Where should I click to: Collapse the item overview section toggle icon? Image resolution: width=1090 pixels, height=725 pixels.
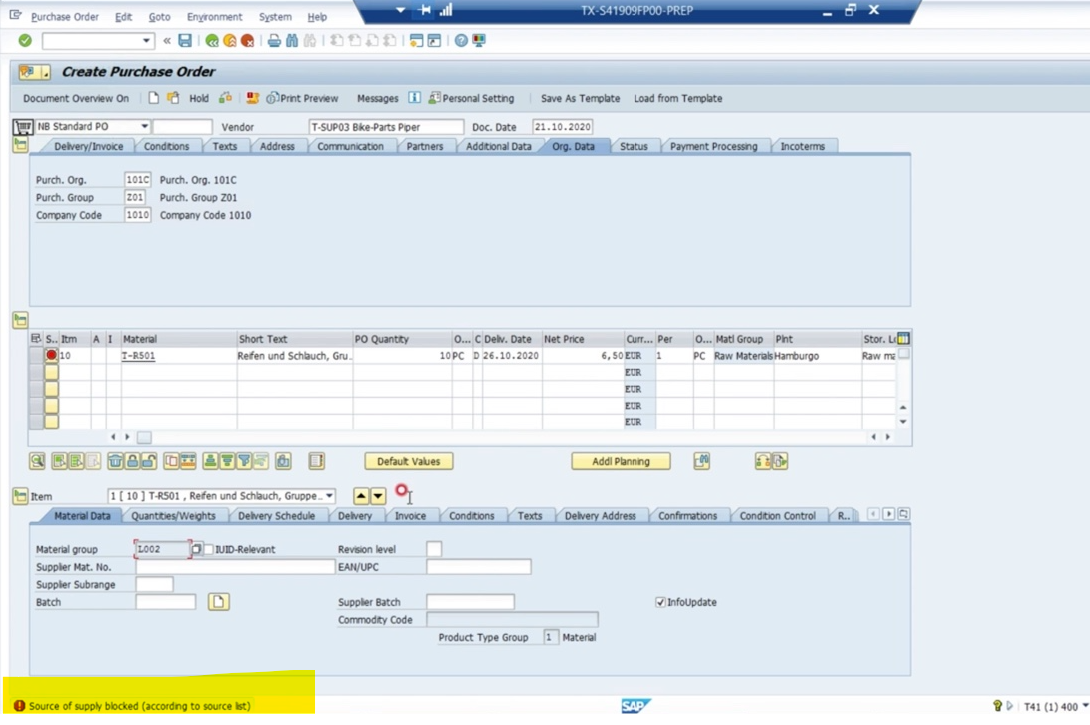coord(20,320)
